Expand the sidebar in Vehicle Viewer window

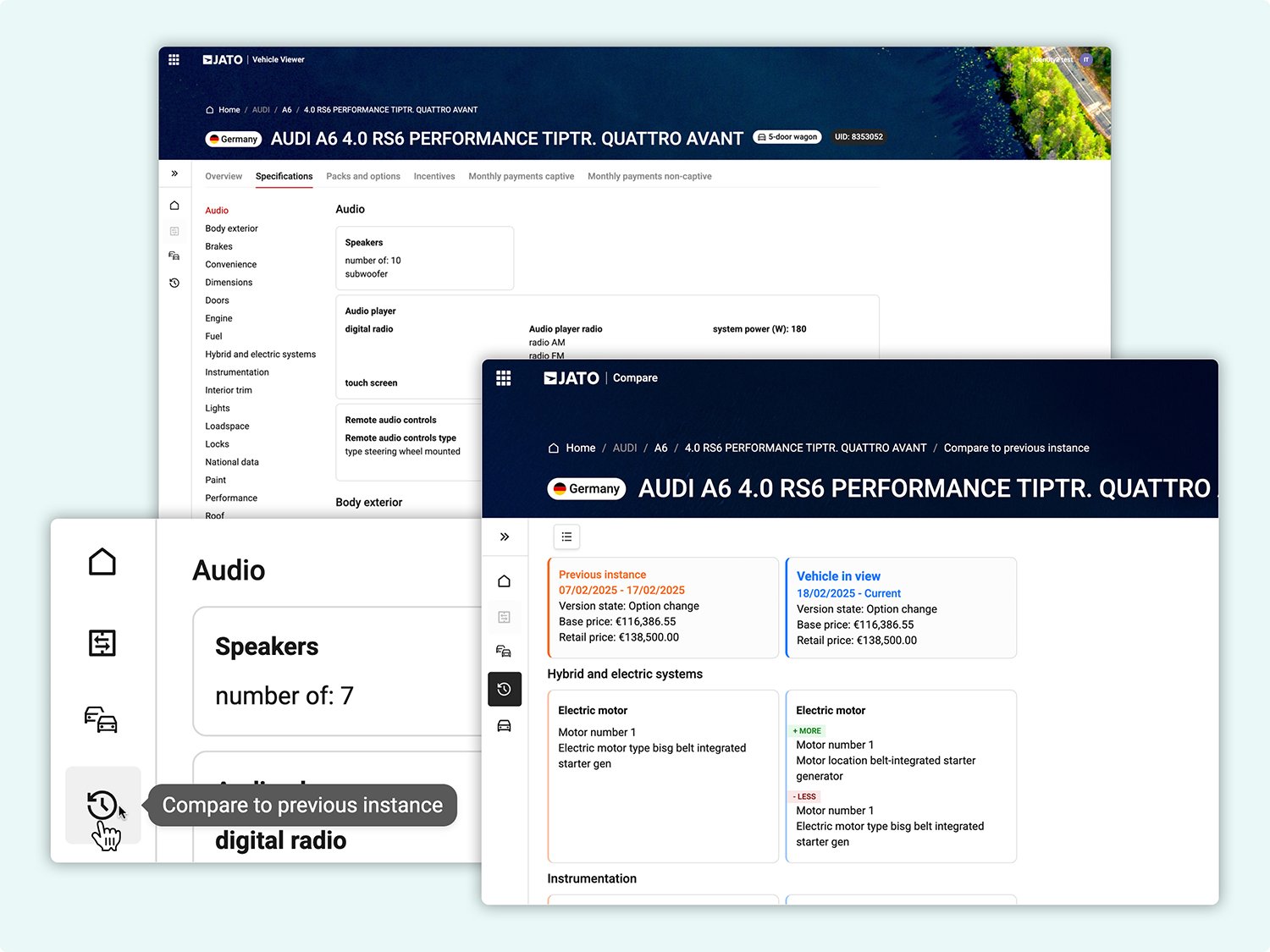174,173
